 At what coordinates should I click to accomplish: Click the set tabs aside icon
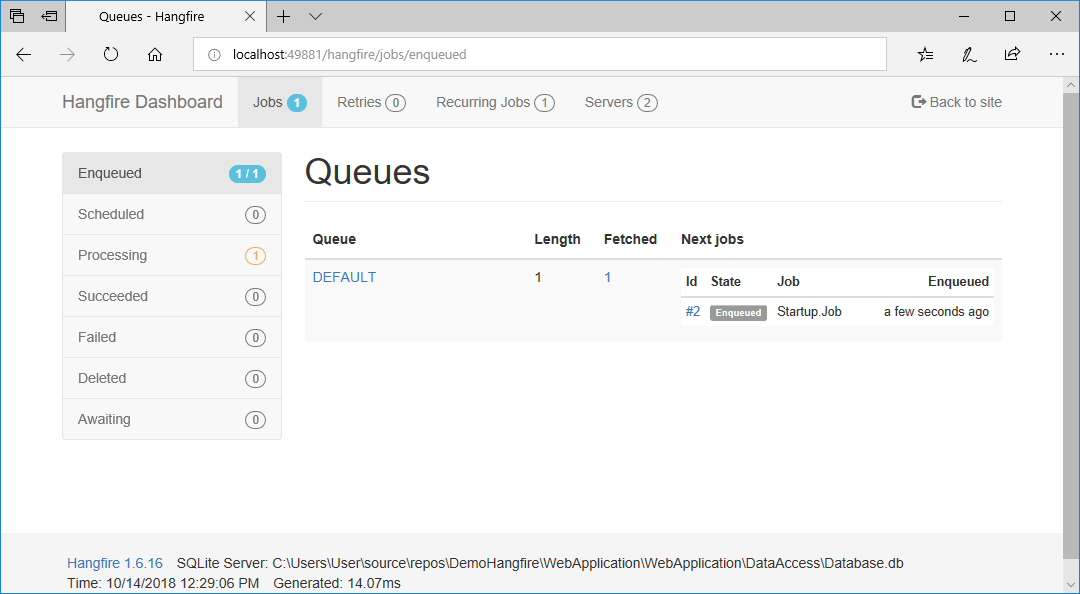click(49, 16)
